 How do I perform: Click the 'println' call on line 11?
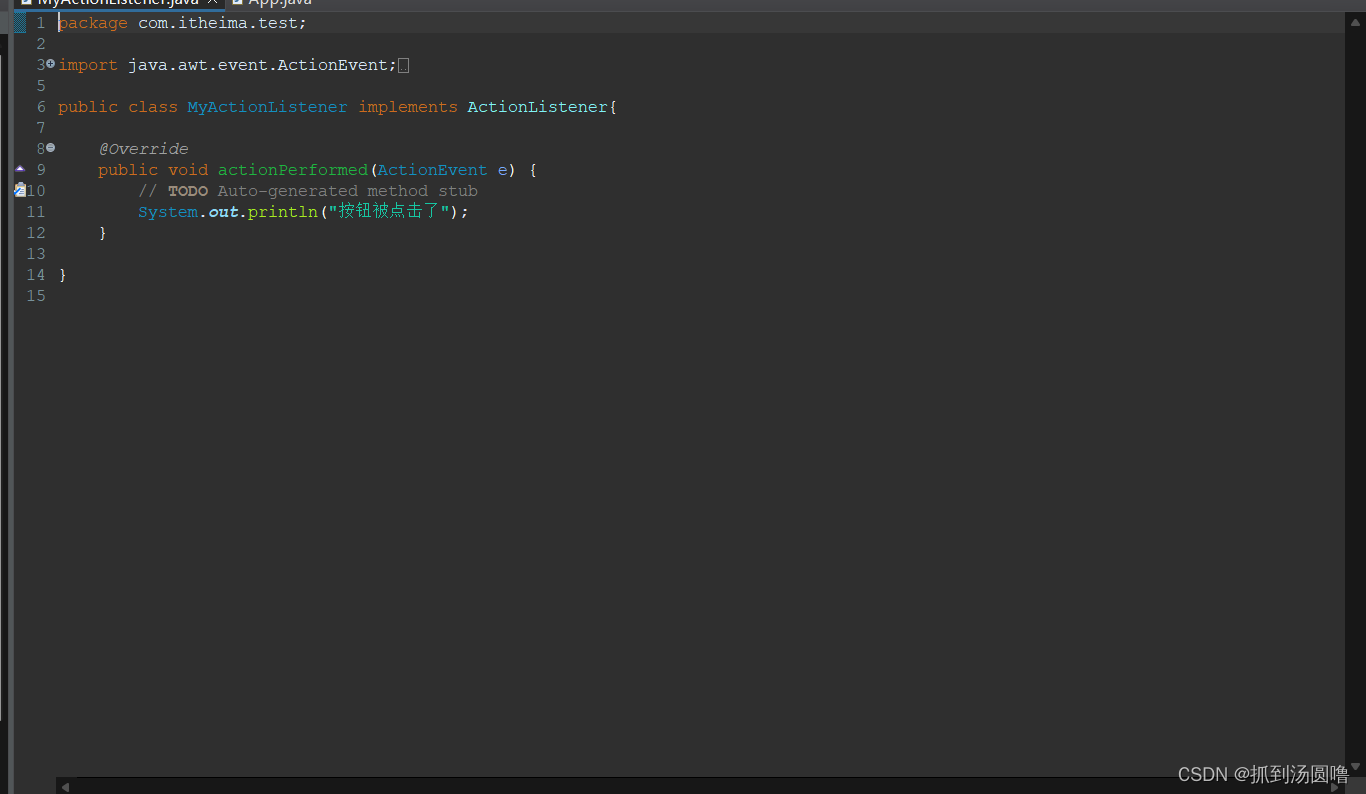[x=282, y=212]
